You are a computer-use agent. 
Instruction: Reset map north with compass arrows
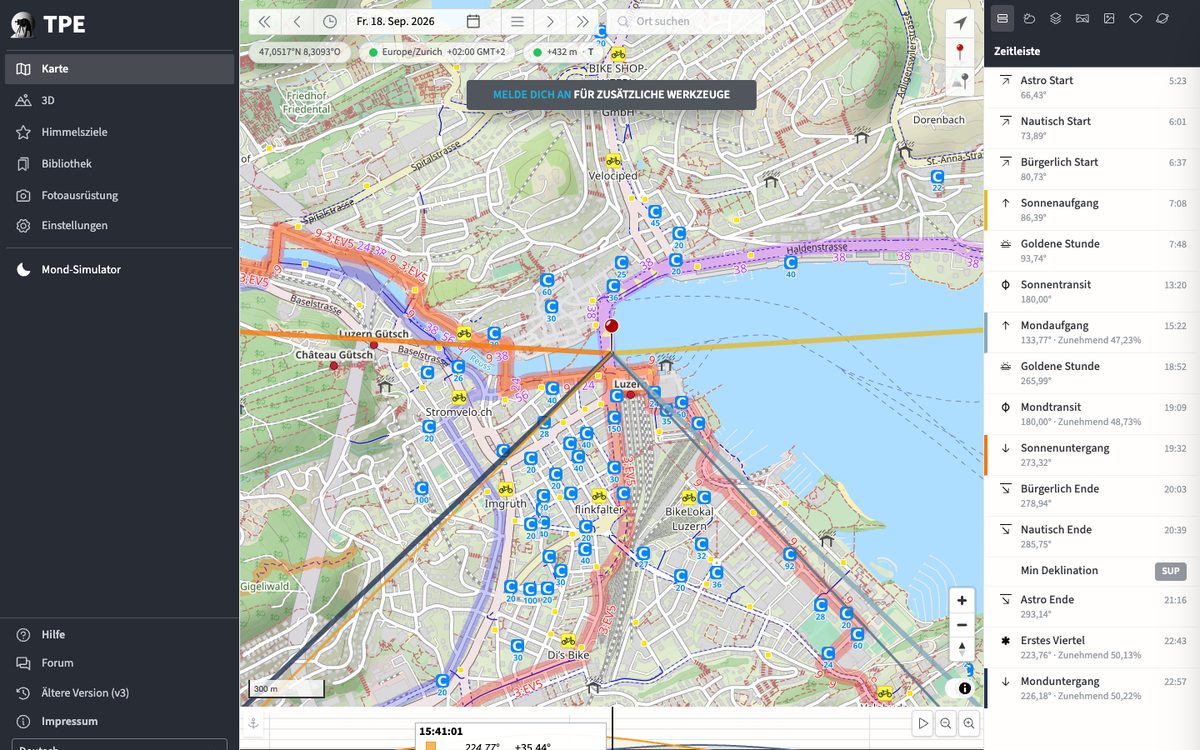pyautogui.click(x=961, y=649)
